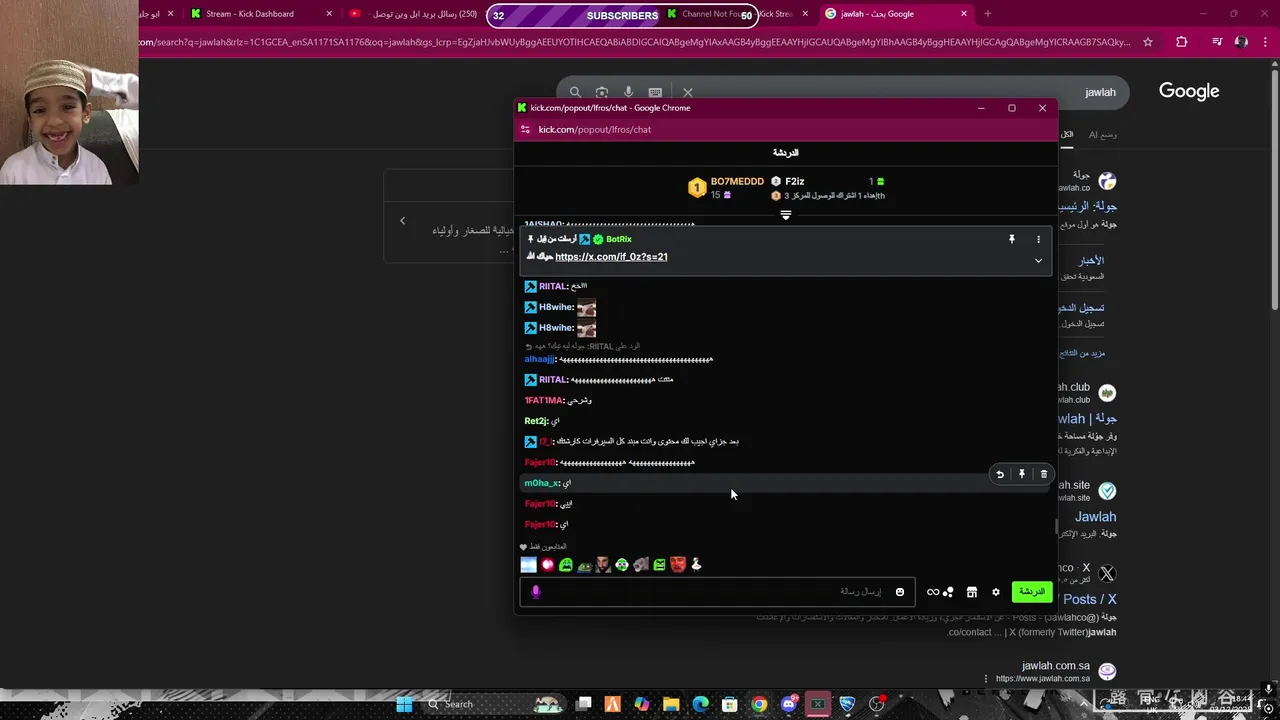
Task: Open Posts / X search result
Action: (1090, 599)
